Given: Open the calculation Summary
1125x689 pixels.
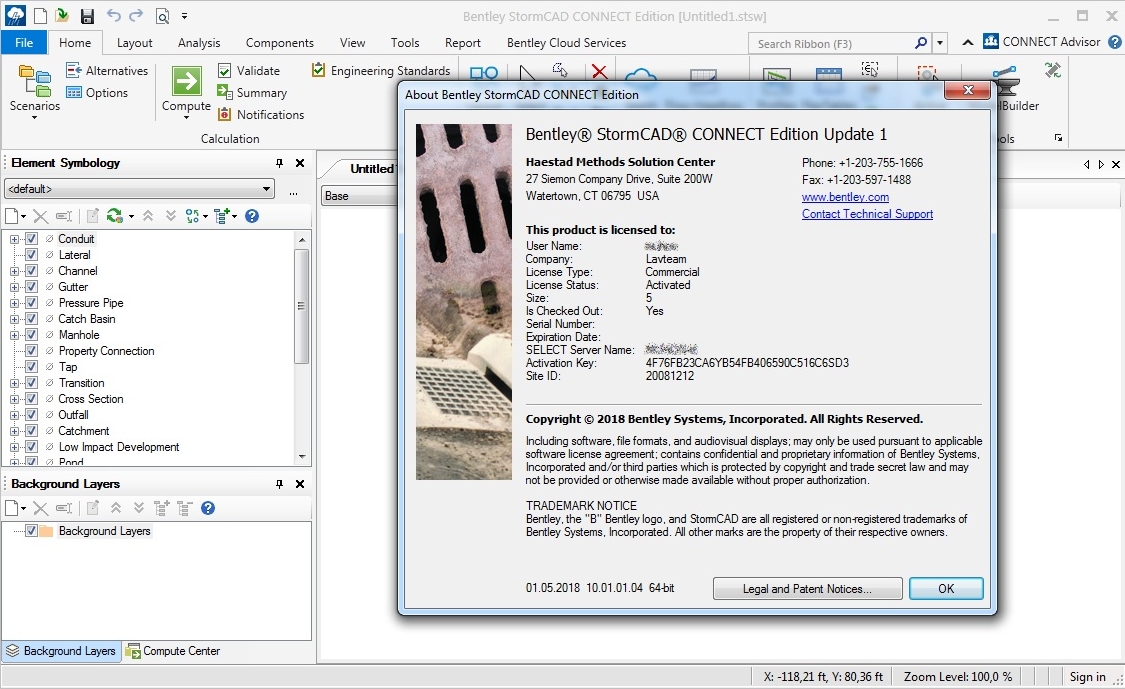Looking at the screenshot, I should [252, 93].
